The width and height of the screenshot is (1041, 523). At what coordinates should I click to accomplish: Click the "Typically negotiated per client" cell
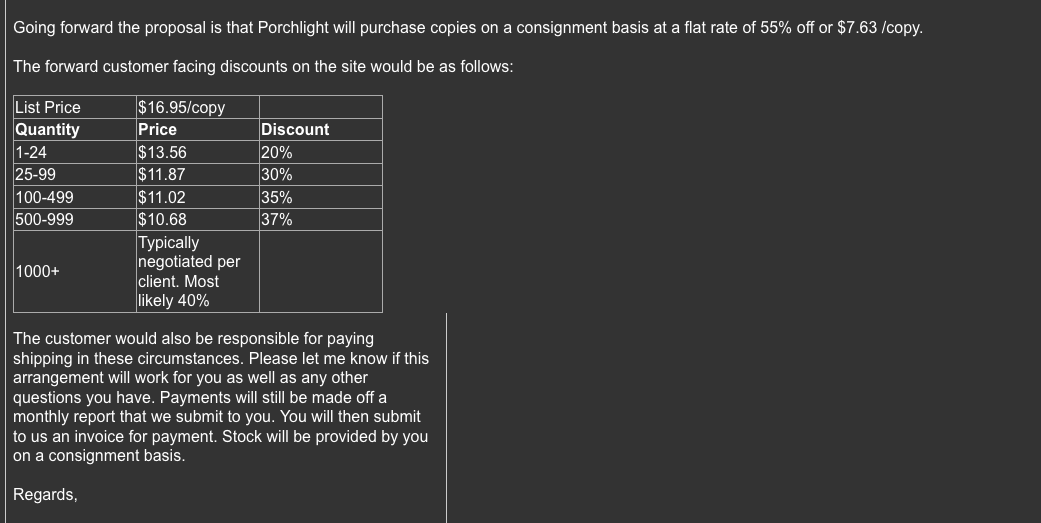(x=189, y=271)
